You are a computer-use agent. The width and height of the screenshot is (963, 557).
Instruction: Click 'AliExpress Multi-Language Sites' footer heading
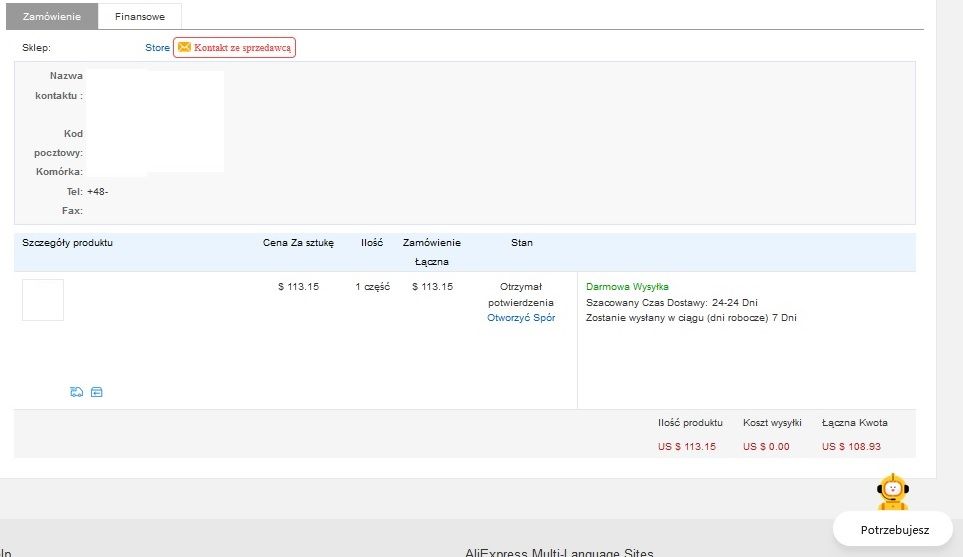pyautogui.click(x=559, y=552)
